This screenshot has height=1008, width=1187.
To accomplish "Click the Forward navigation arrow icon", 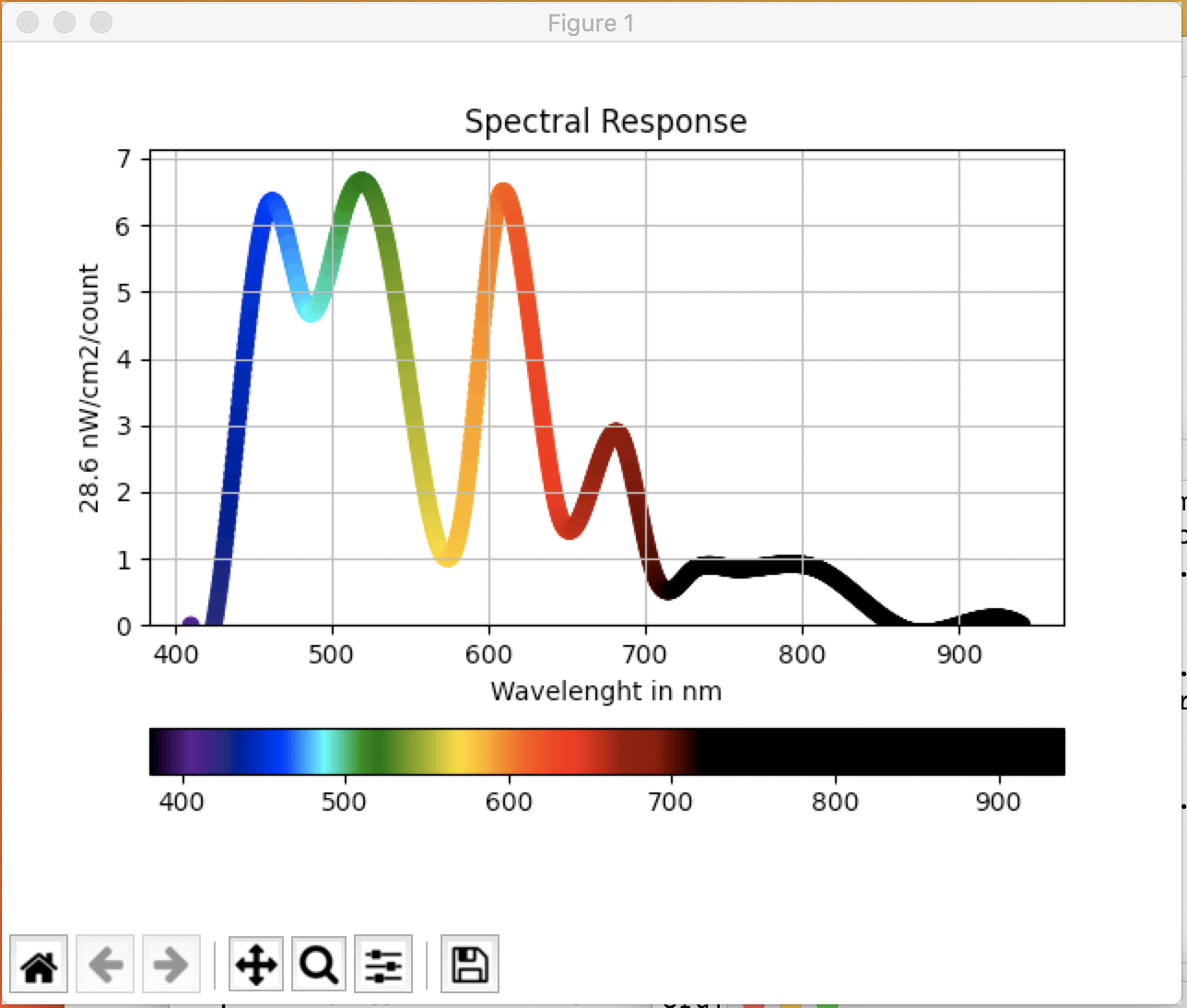I will point(170,964).
